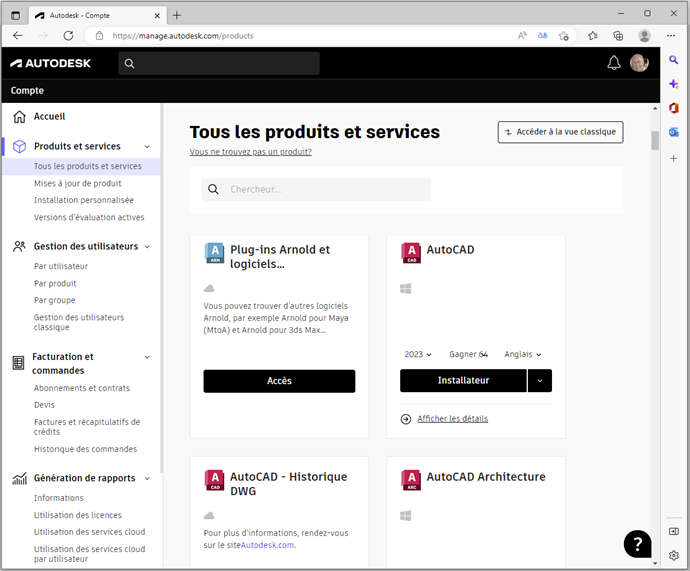Open Edge sidebar settings gear
Image resolution: width=690 pixels, height=571 pixels.
click(673, 556)
